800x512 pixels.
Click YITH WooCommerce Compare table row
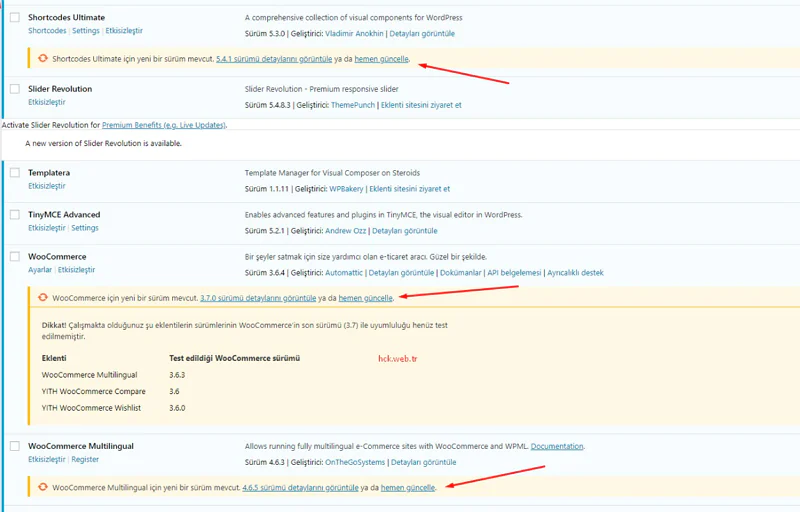click(94, 391)
